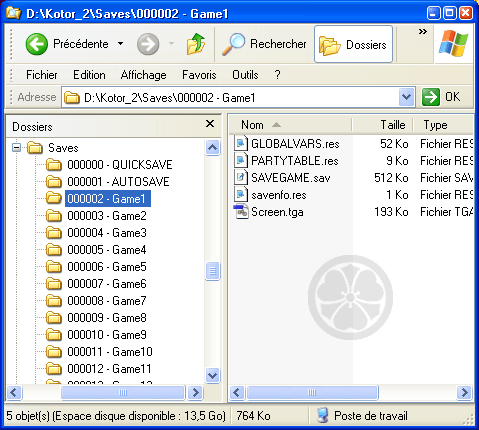
Task: Select 000004 - Game3 folder
Action: pyautogui.click(x=107, y=233)
